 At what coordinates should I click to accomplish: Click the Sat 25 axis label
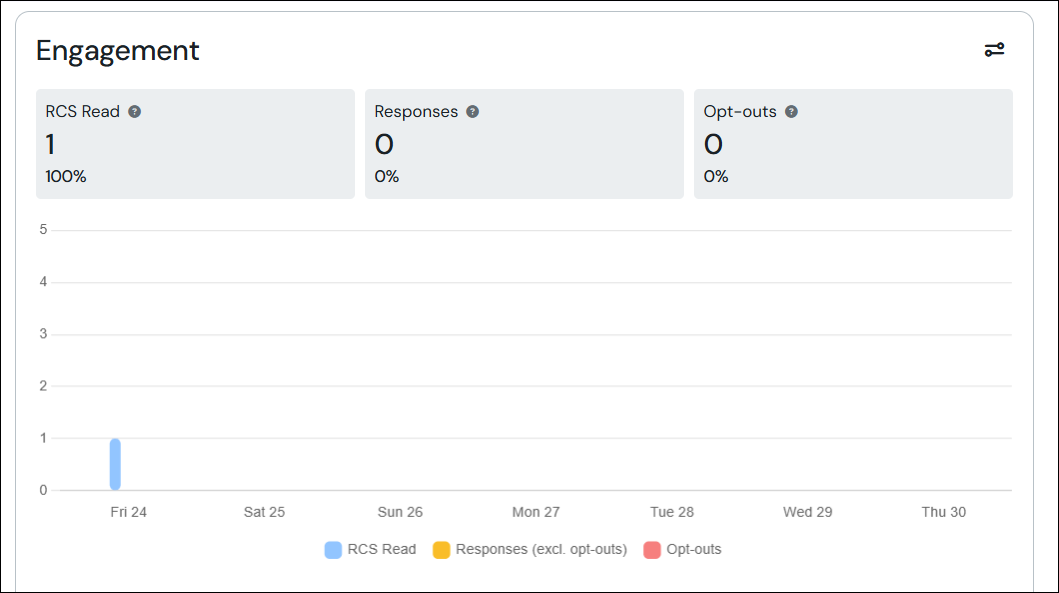(x=264, y=512)
